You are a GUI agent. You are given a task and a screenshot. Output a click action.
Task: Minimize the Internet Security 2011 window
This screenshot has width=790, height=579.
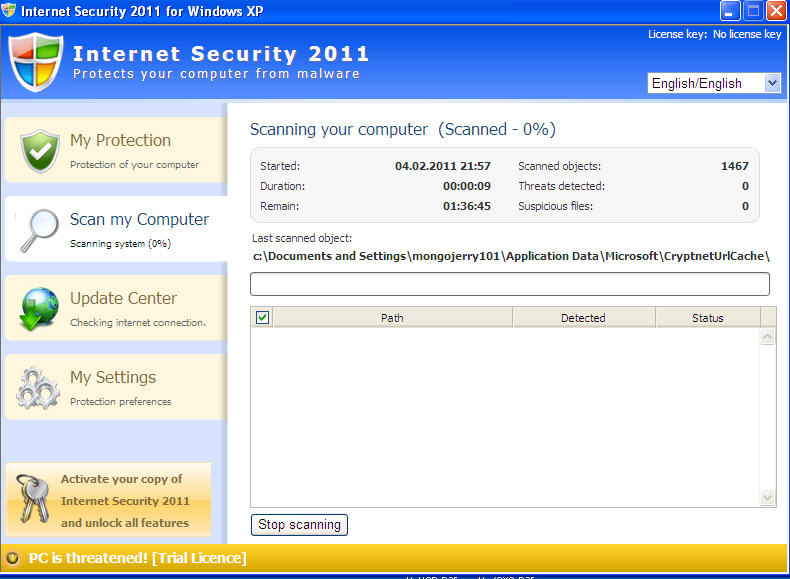[730, 11]
